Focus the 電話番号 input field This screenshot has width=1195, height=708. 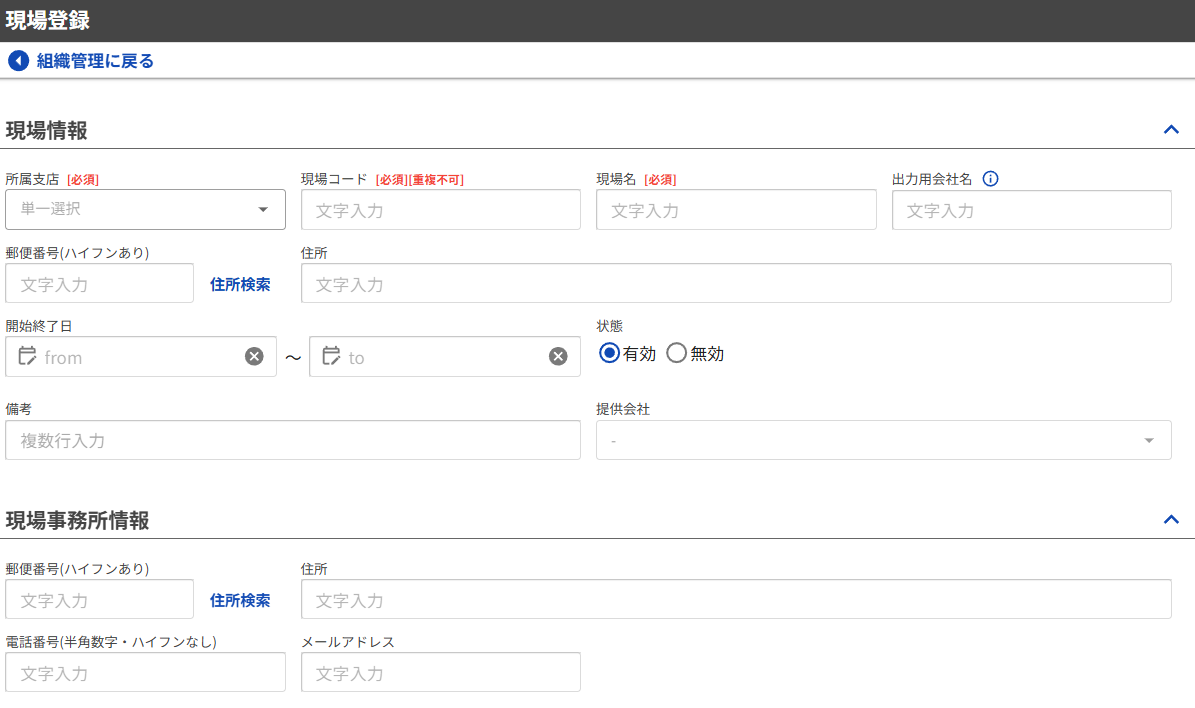145,673
